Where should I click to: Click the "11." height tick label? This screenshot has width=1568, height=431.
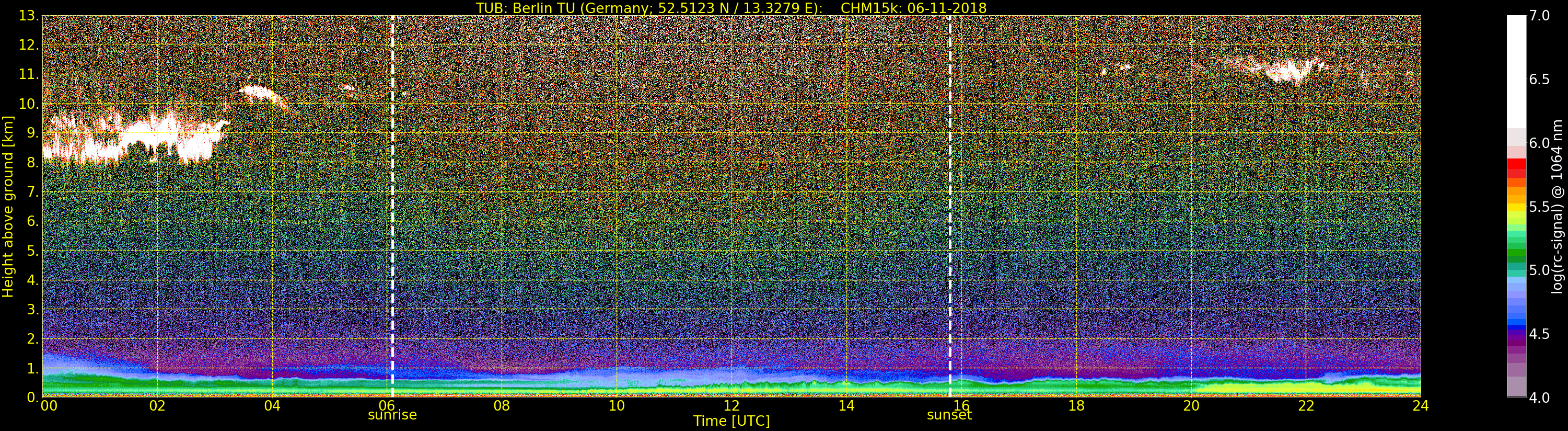pyautogui.click(x=29, y=74)
